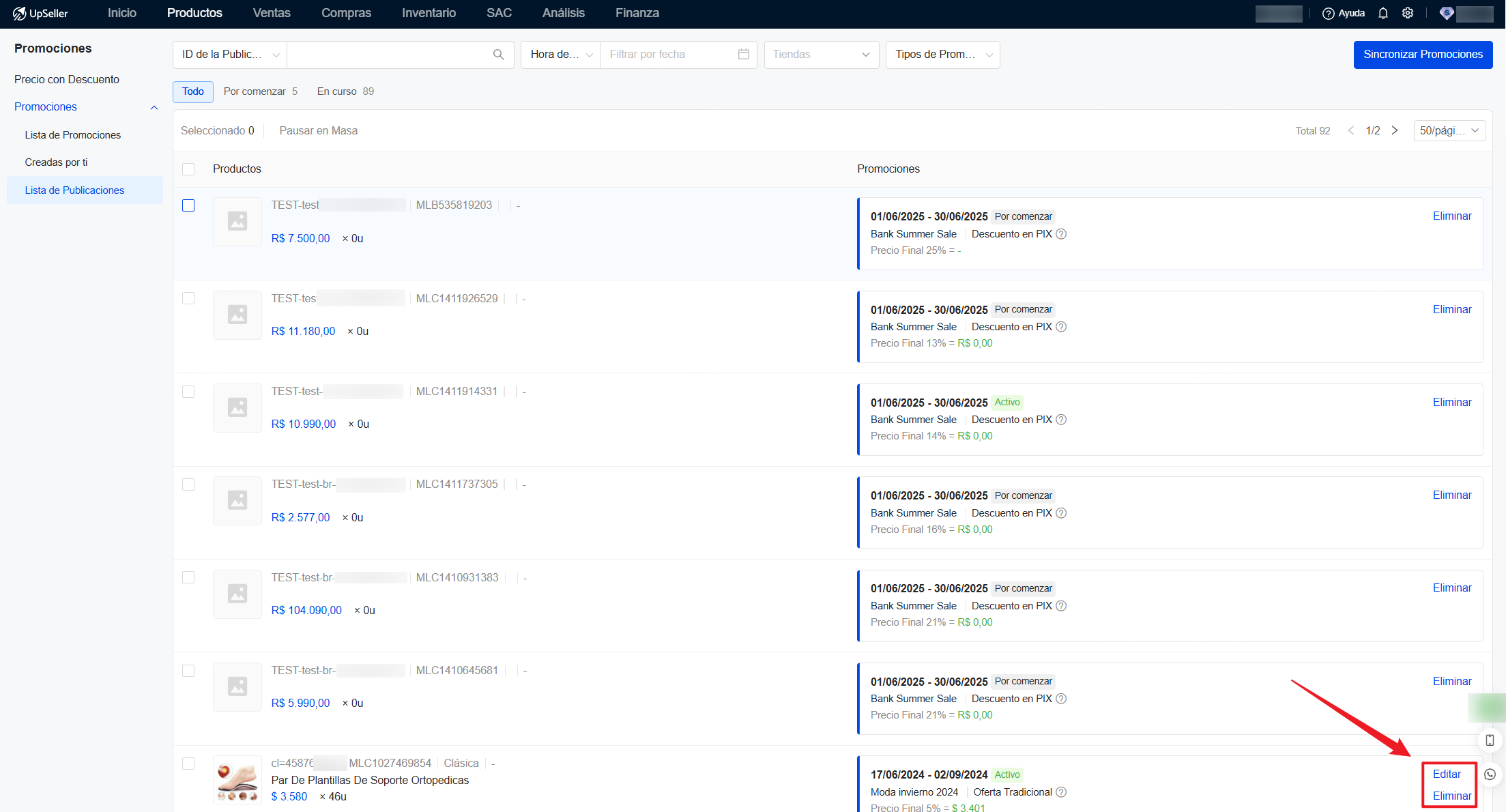Open the date filter calendar icon
This screenshot has width=1506, height=812.
[x=743, y=55]
